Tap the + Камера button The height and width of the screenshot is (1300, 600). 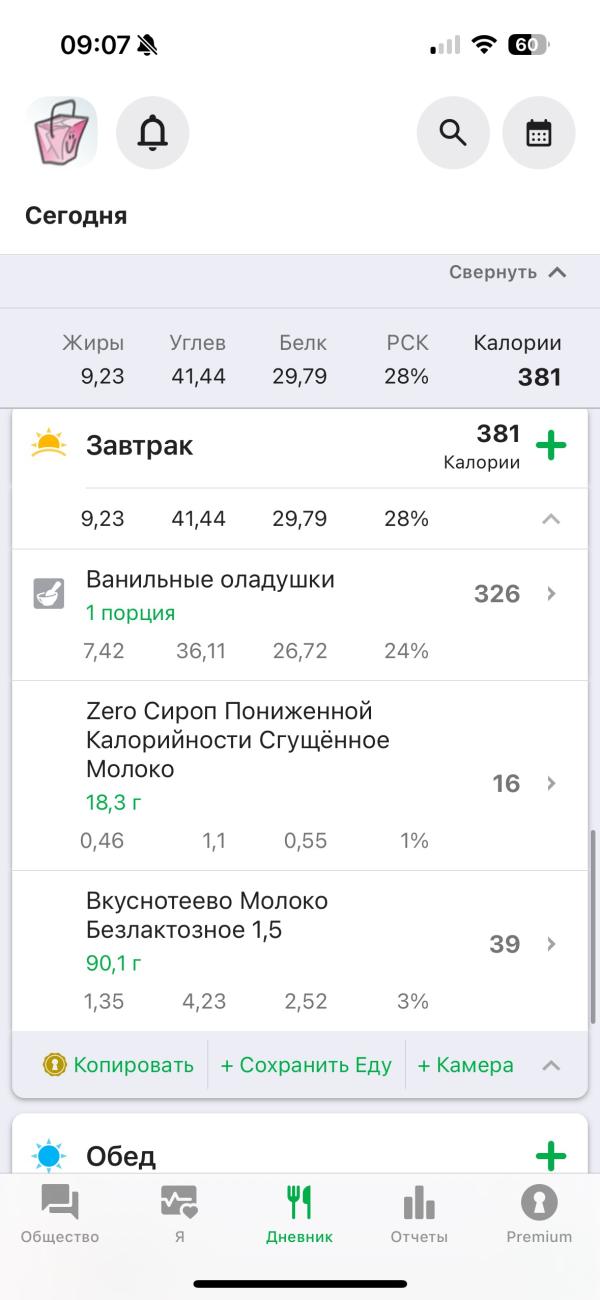465,1065
